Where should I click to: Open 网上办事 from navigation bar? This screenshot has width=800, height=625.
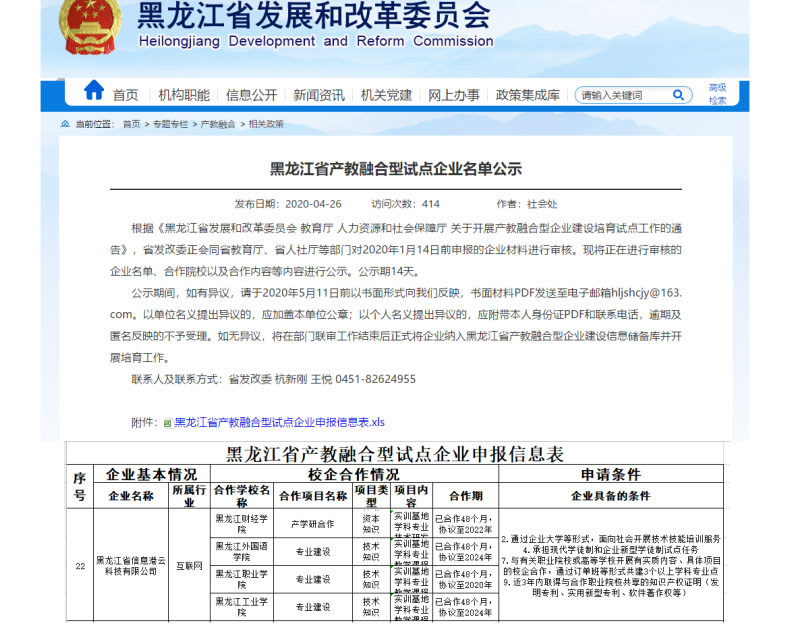coord(454,95)
